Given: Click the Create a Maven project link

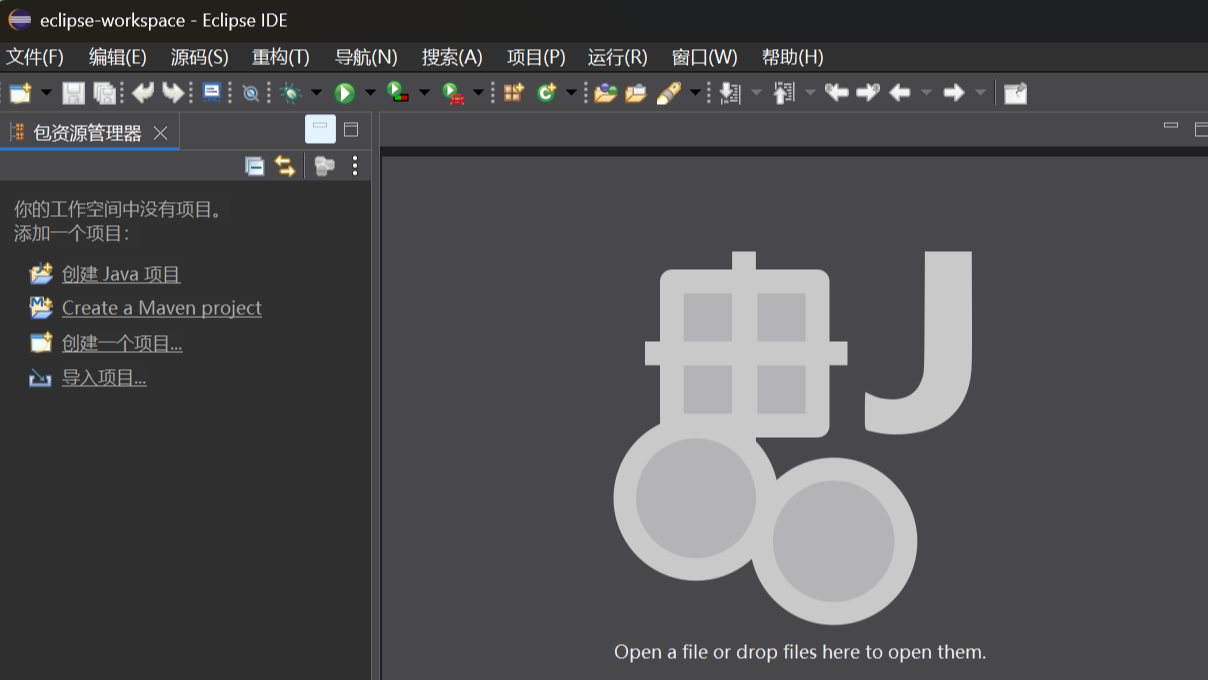Looking at the screenshot, I should [x=161, y=308].
